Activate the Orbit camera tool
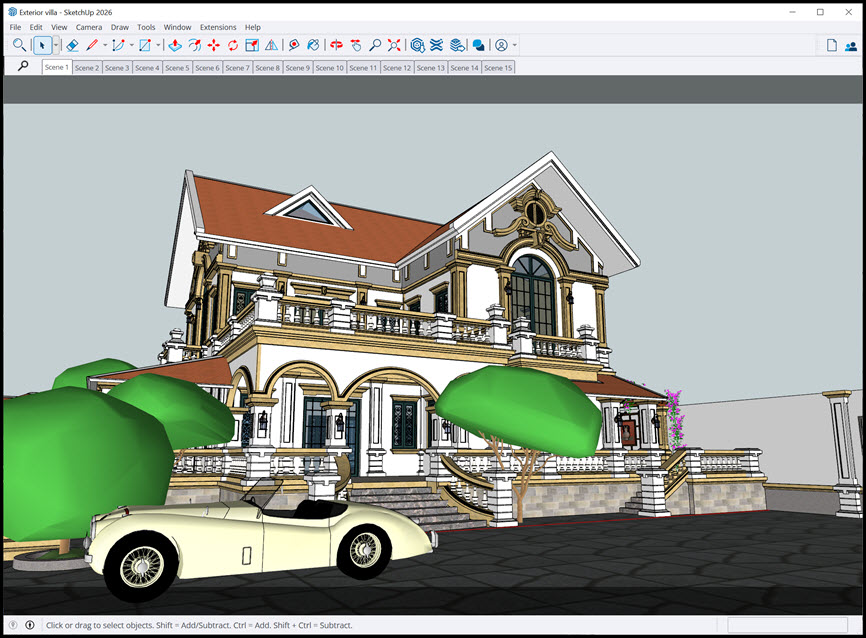This screenshot has width=866, height=638. click(x=336, y=45)
